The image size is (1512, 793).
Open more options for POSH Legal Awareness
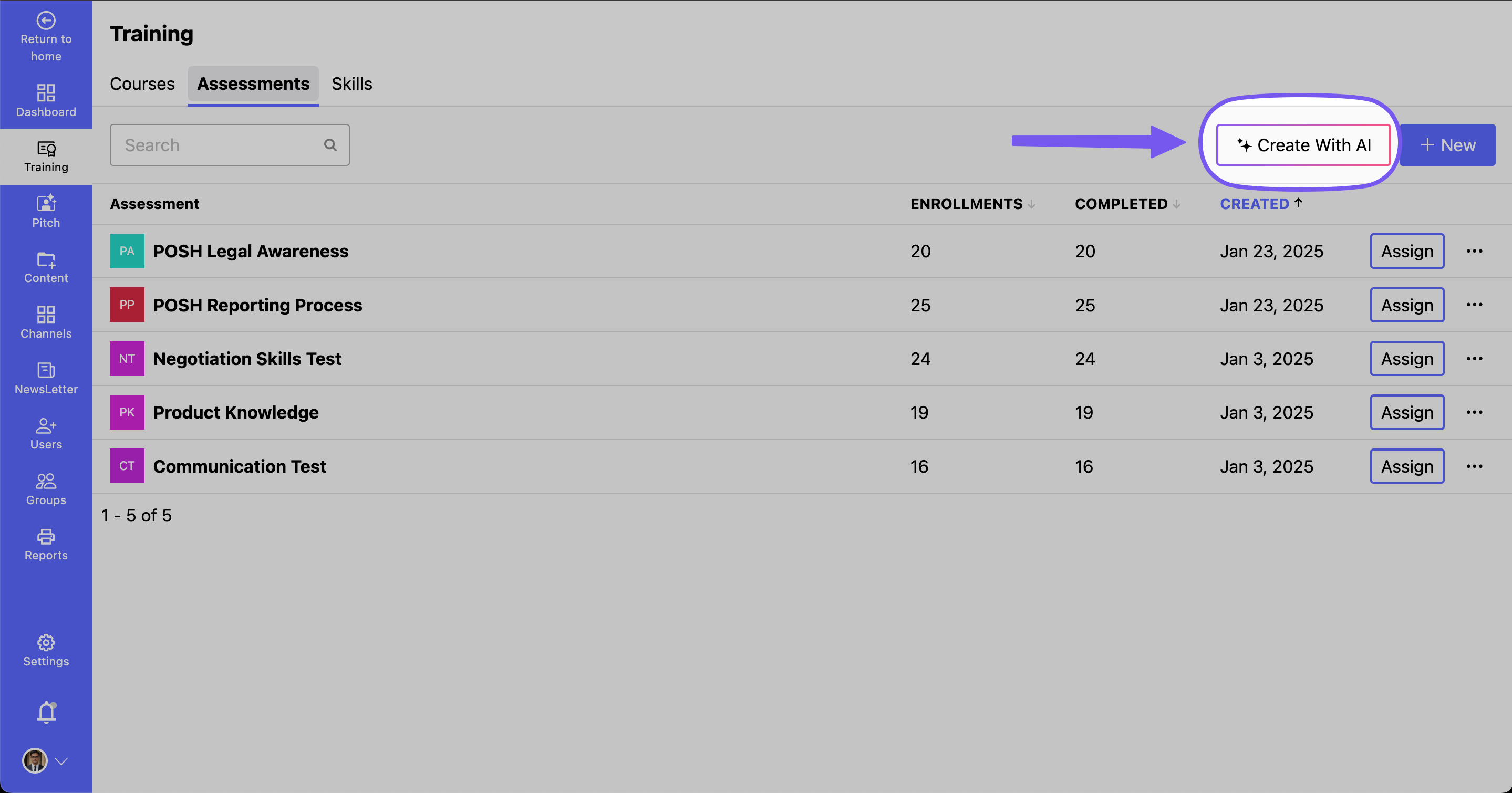1474,251
